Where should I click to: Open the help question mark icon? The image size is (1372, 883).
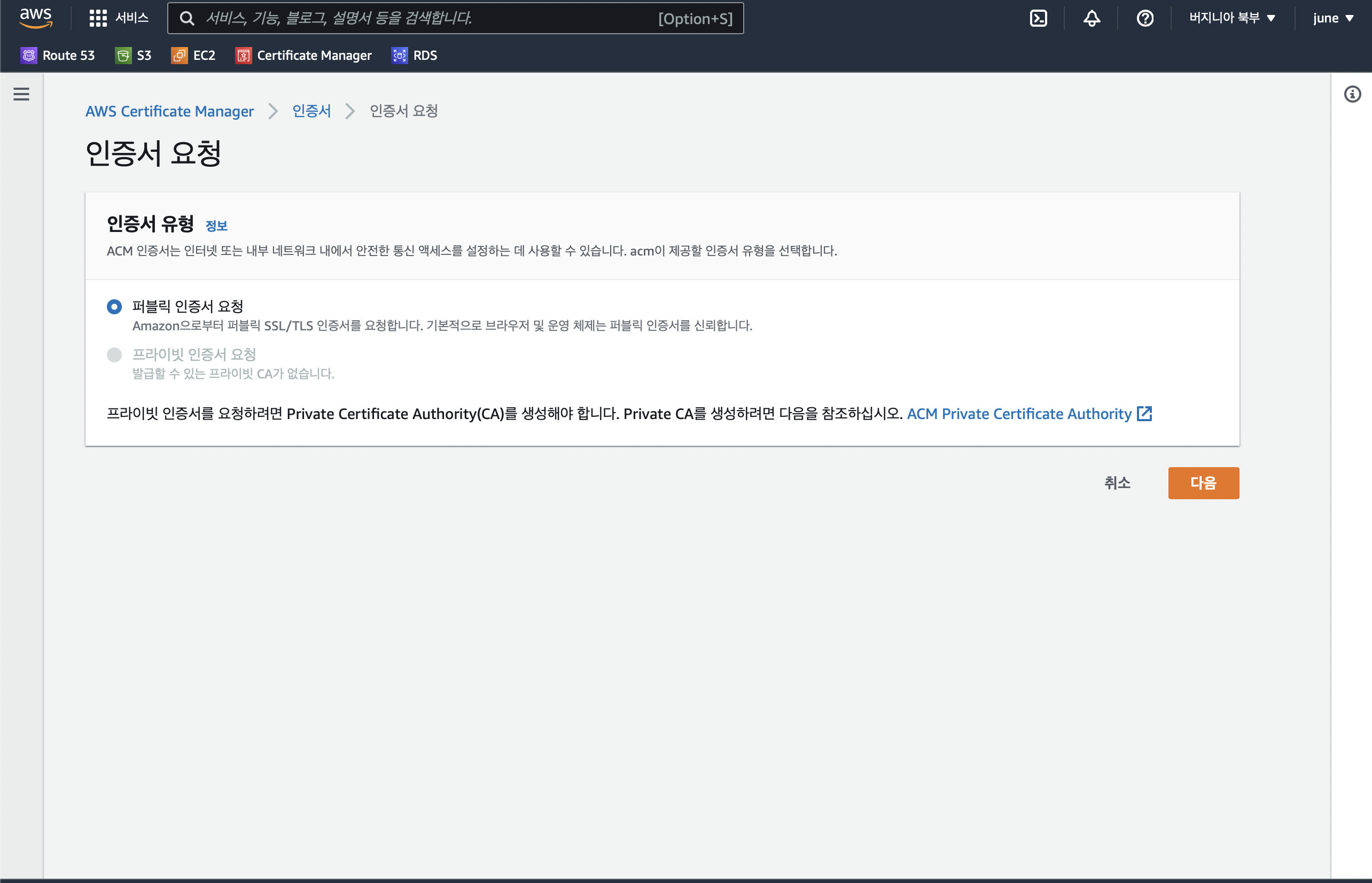1145,18
